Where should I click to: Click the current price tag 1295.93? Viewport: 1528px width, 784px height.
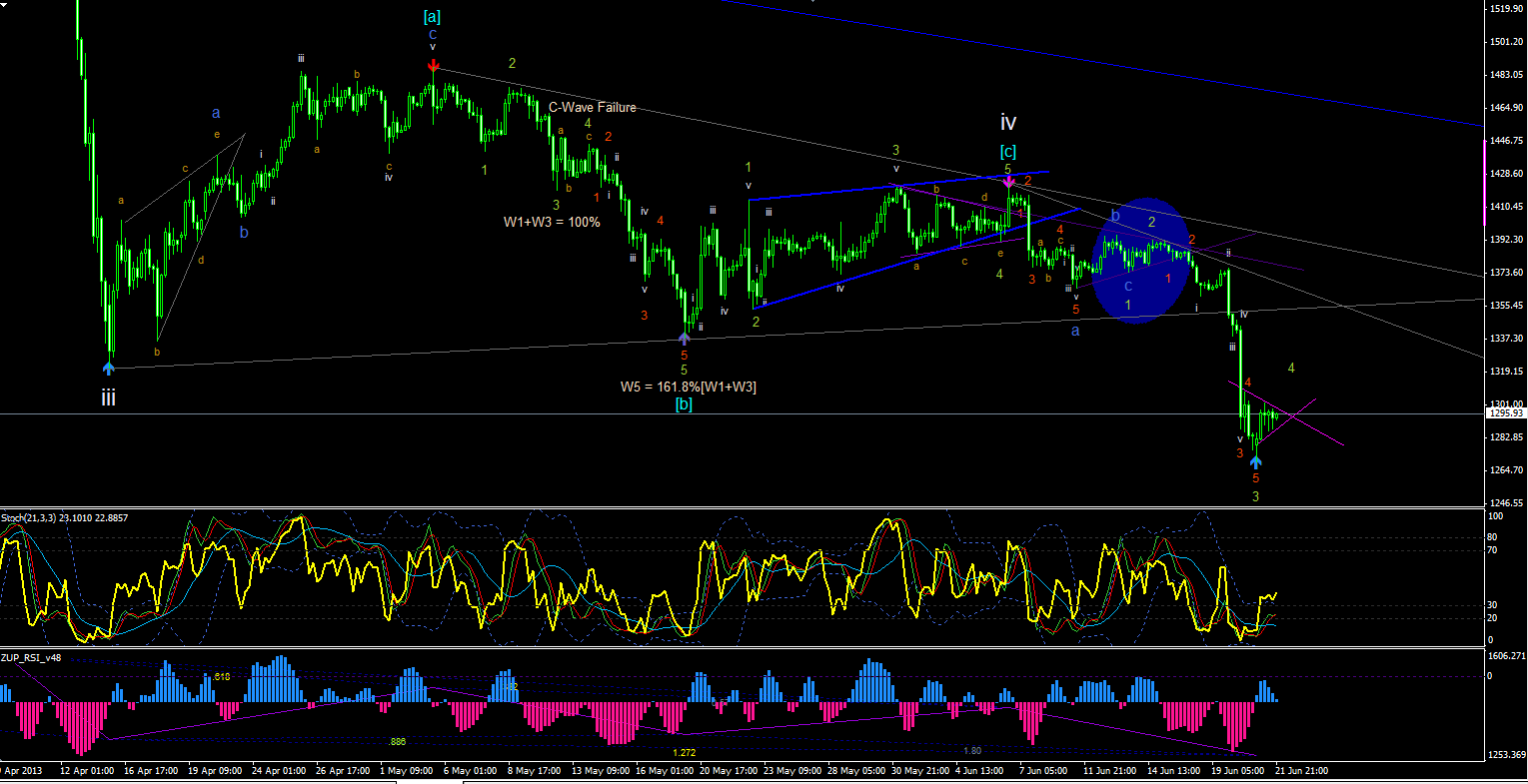tap(1505, 412)
